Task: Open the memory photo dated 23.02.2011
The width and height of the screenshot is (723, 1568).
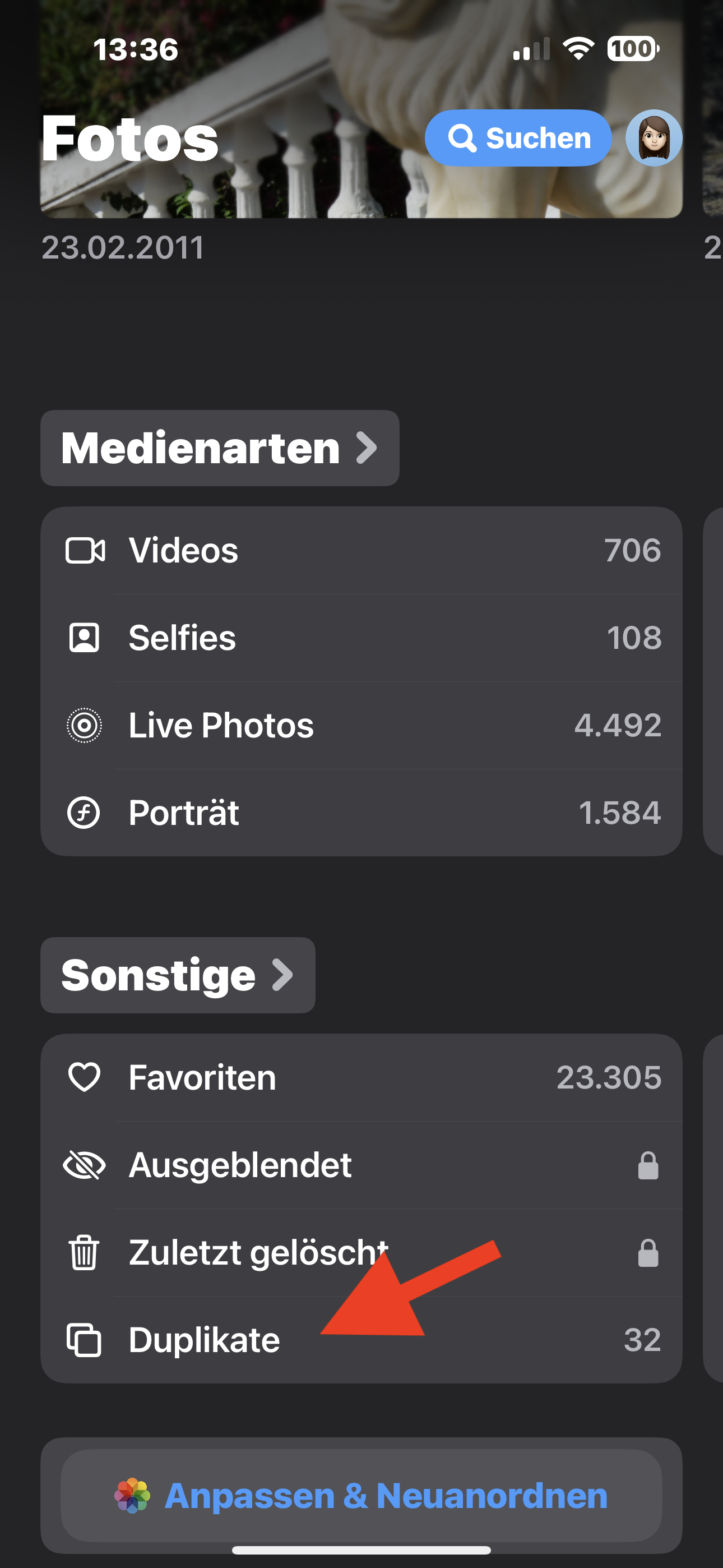Action: point(361,122)
